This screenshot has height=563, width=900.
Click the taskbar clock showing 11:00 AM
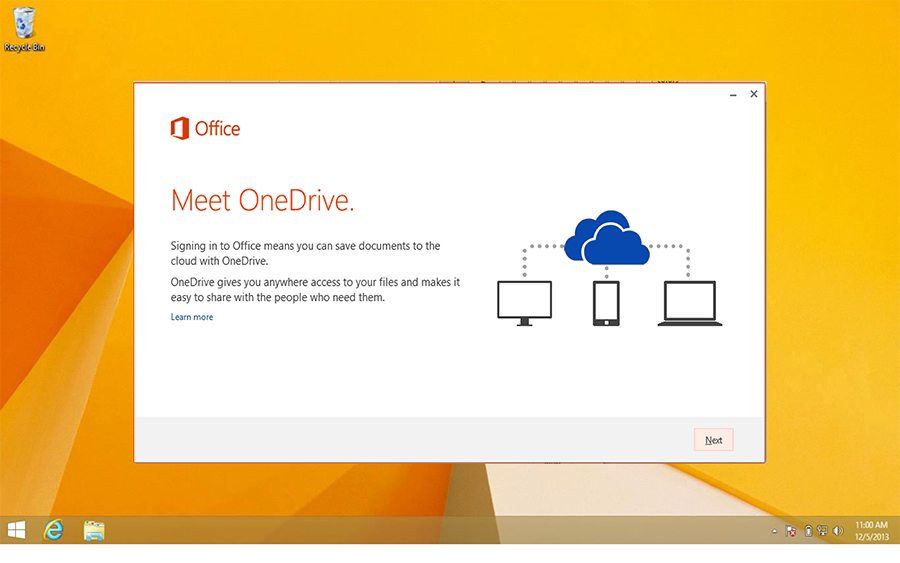[871, 531]
